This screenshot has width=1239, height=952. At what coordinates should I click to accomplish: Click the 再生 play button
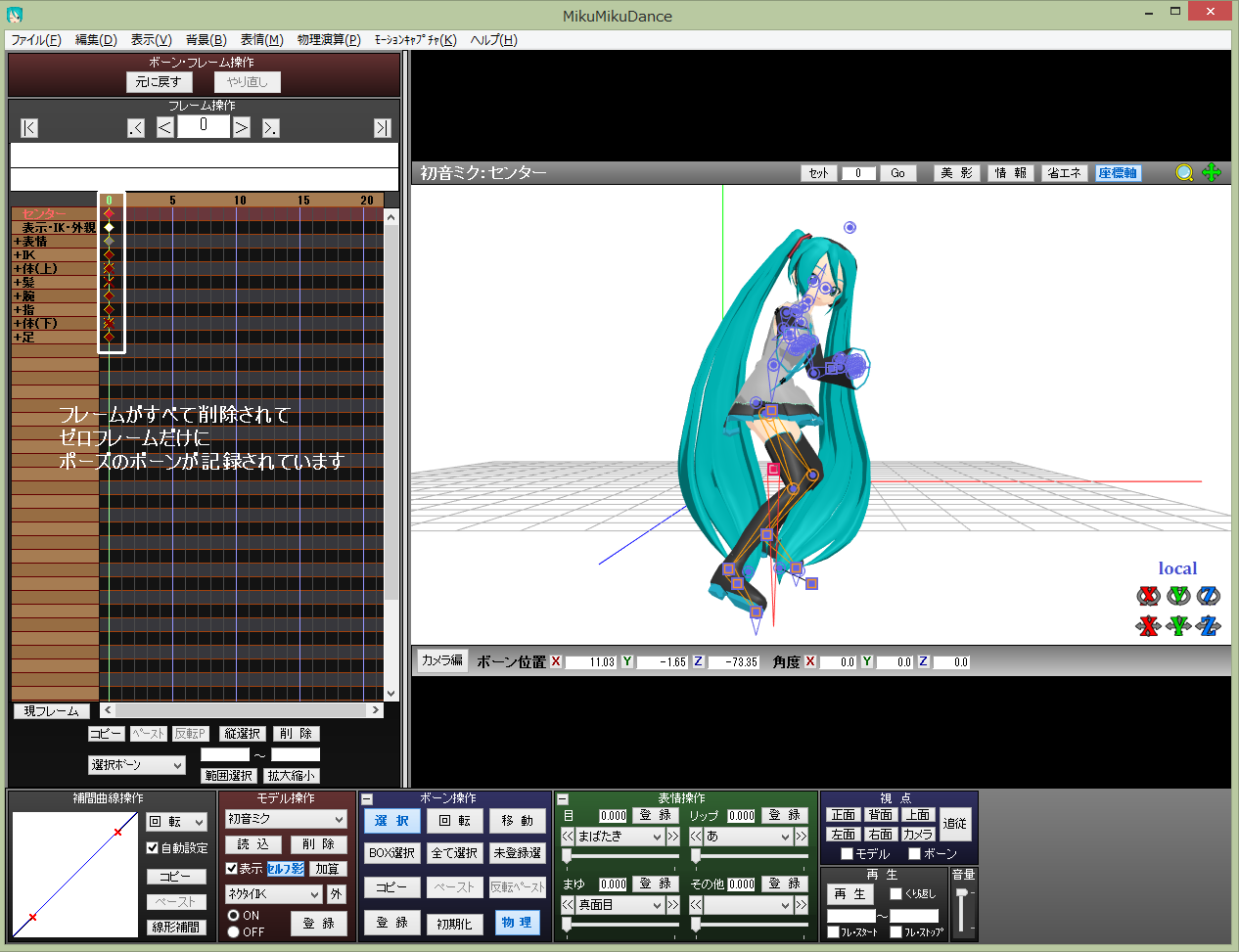point(850,894)
